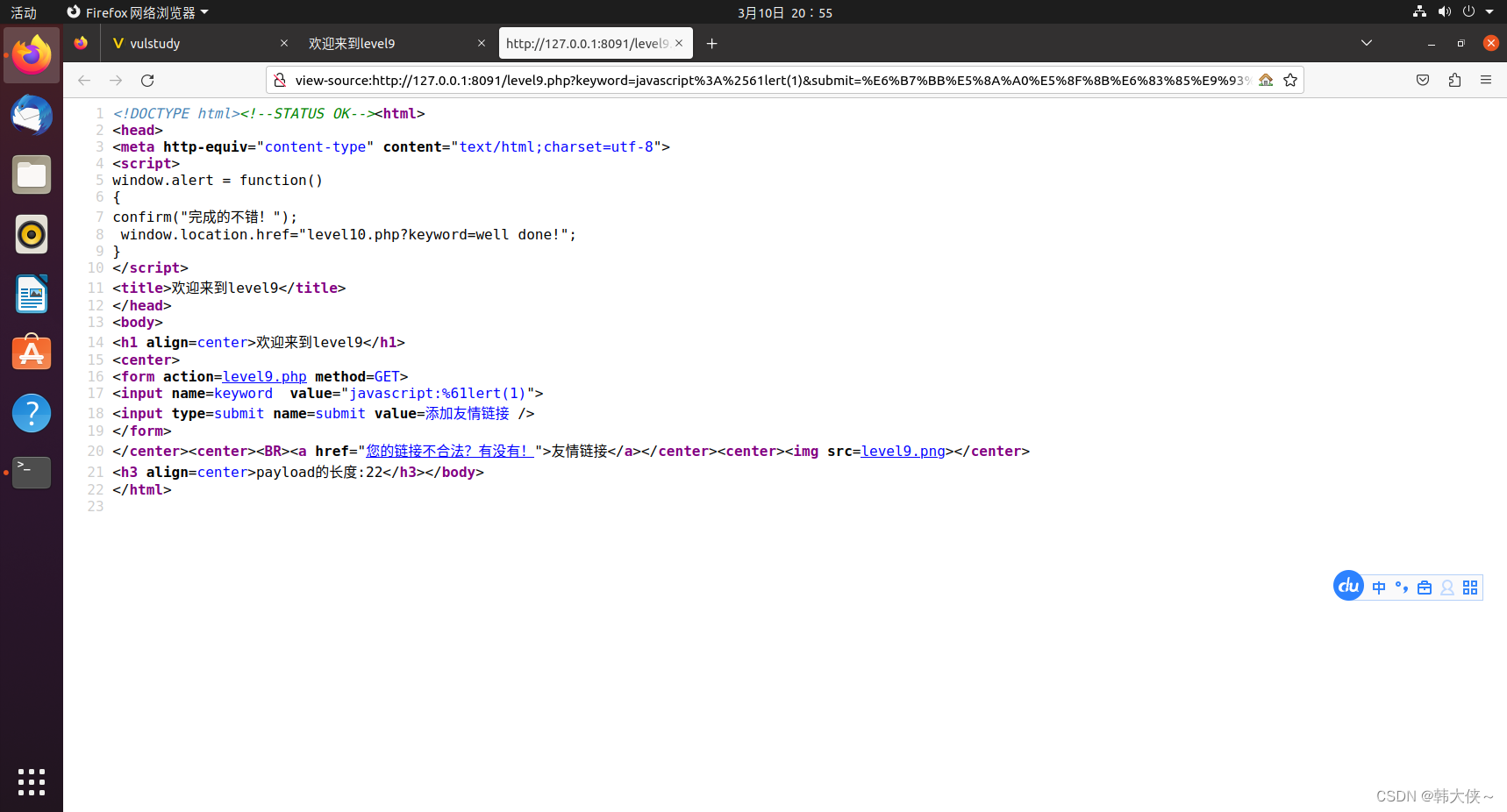Open a new browser tab
The image size is (1507, 812).
pyautogui.click(x=712, y=43)
